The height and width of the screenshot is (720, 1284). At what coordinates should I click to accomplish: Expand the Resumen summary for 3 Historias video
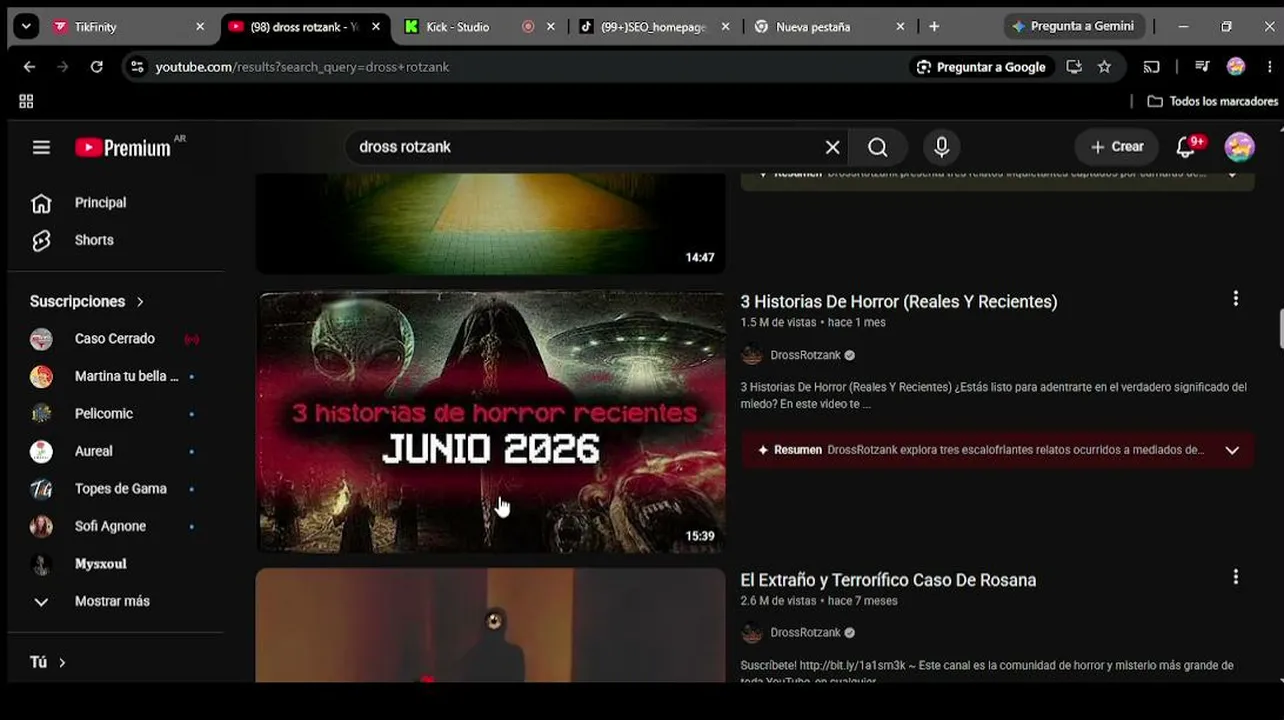pos(1232,450)
